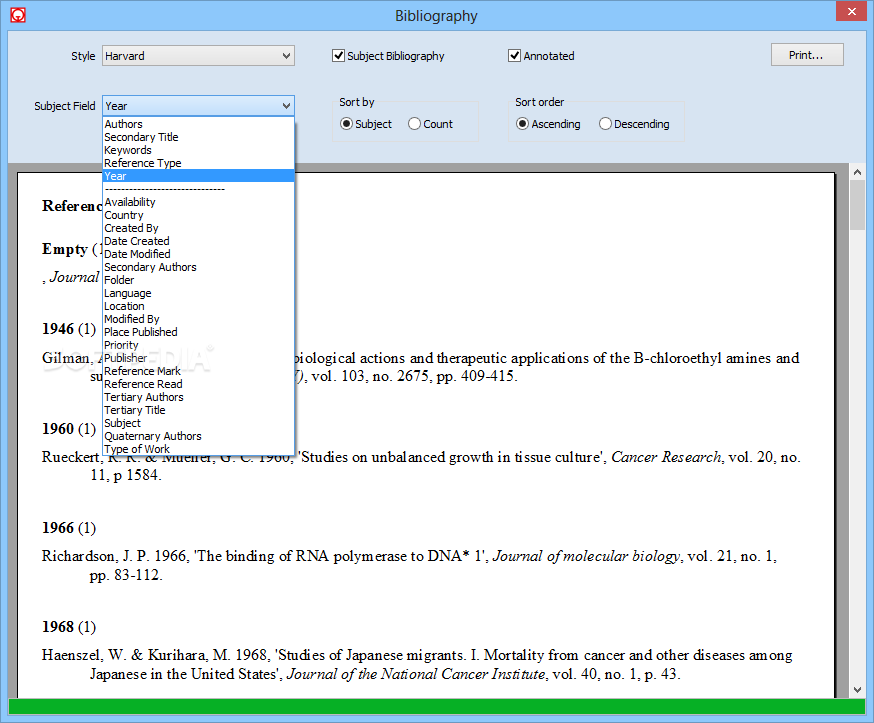
Task: Pick Created By from the list
Action: pos(198,228)
